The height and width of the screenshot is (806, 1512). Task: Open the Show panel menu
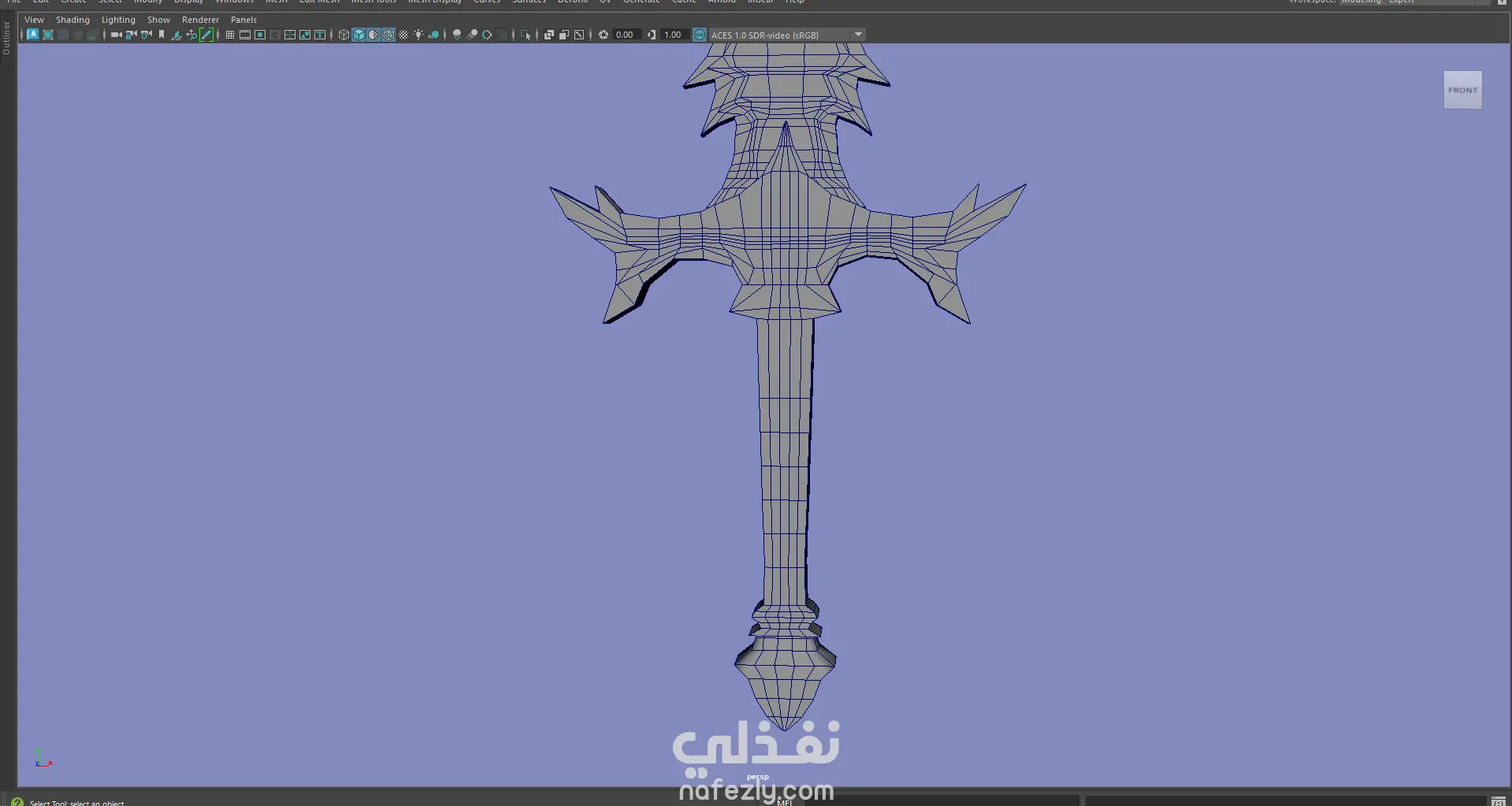(x=158, y=20)
